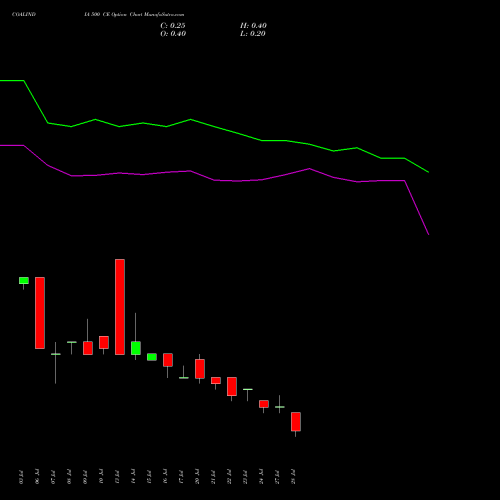Click the green candle above 03 Jul
Screen dimensions: 500x500
coord(24,280)
